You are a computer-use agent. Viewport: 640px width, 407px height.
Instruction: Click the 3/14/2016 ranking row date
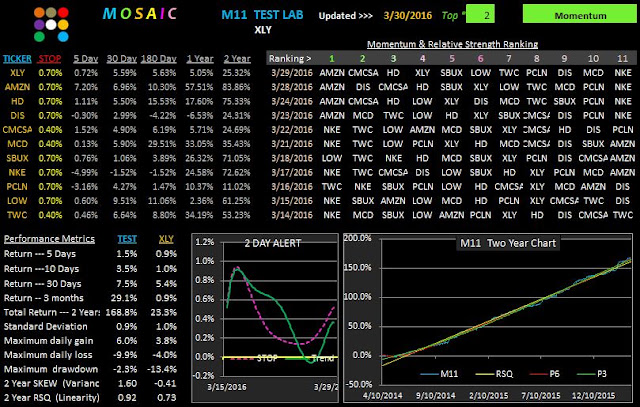pyautogui.click(x=292, y=215)
